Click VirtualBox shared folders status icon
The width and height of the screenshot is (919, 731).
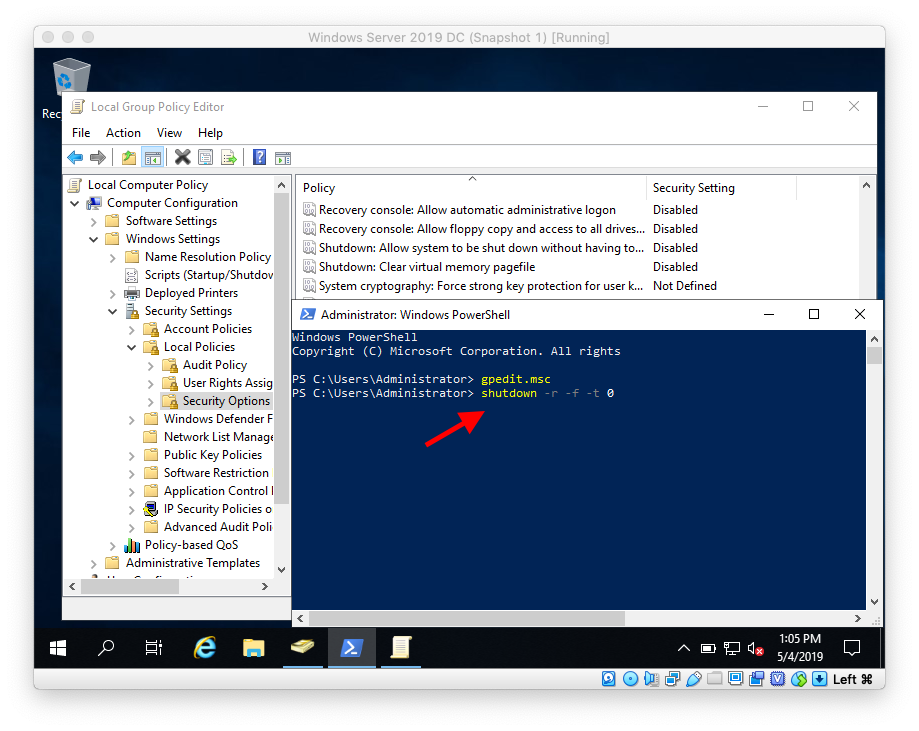coord(714,679)
